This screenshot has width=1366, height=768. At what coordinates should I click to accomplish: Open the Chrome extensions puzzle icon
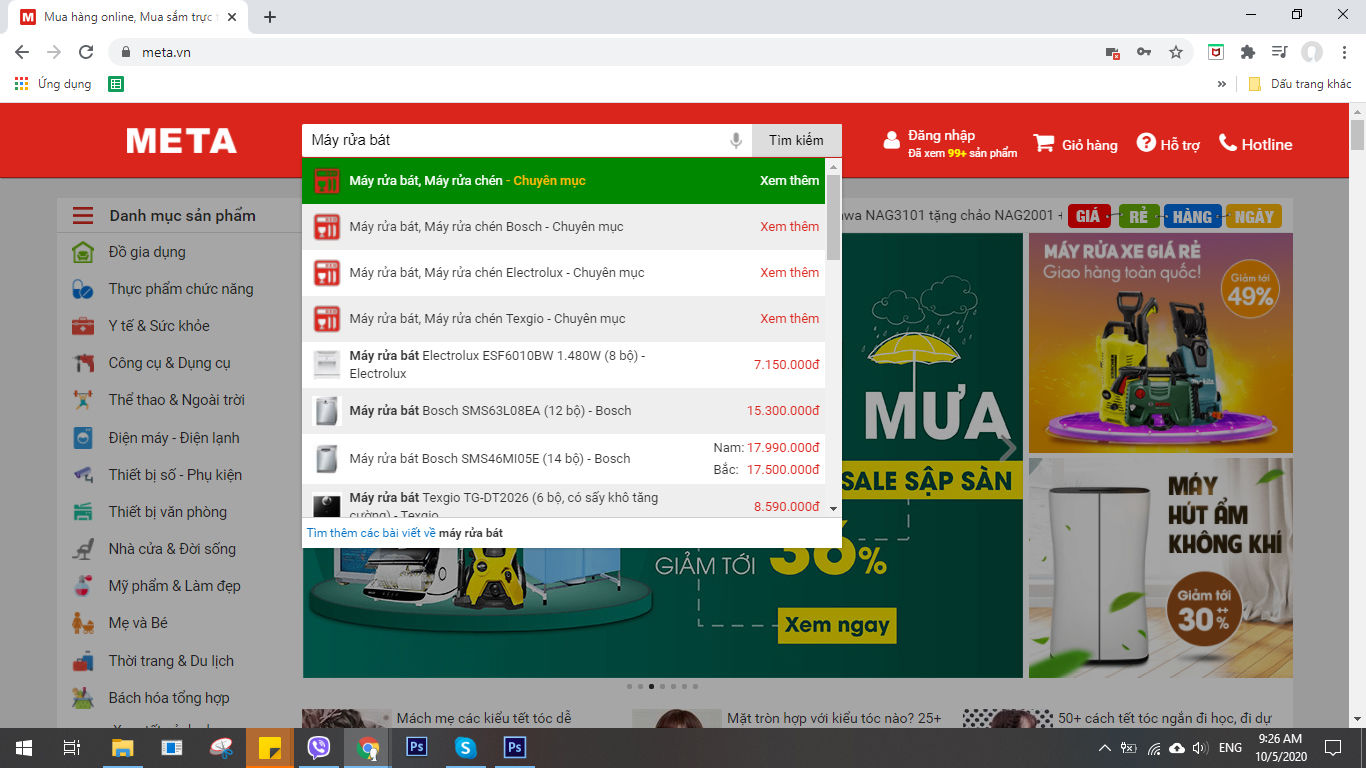tap(1248, 52)
